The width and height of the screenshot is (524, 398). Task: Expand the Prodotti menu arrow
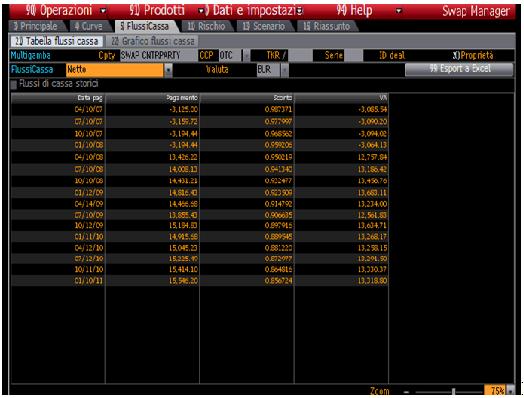coord(201,11)
